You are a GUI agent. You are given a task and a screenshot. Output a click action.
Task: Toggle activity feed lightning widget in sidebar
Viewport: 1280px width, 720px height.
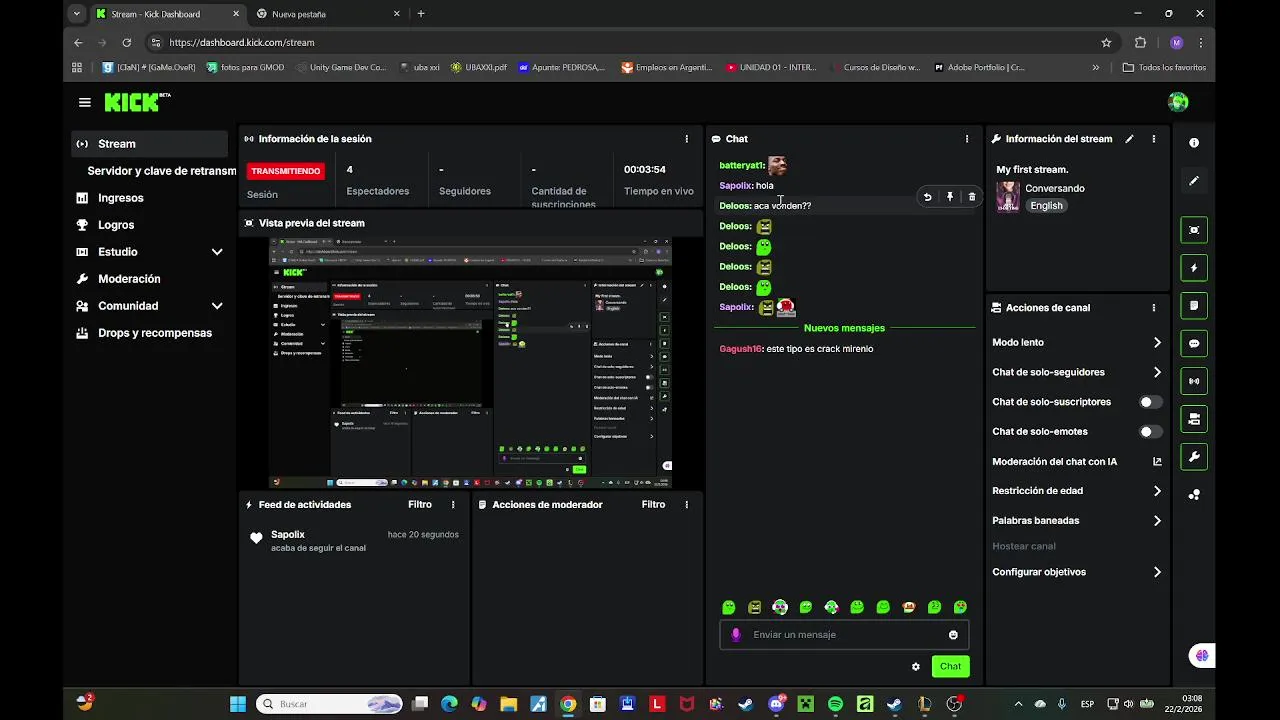pyautogui.click(x=1194, y=268)
